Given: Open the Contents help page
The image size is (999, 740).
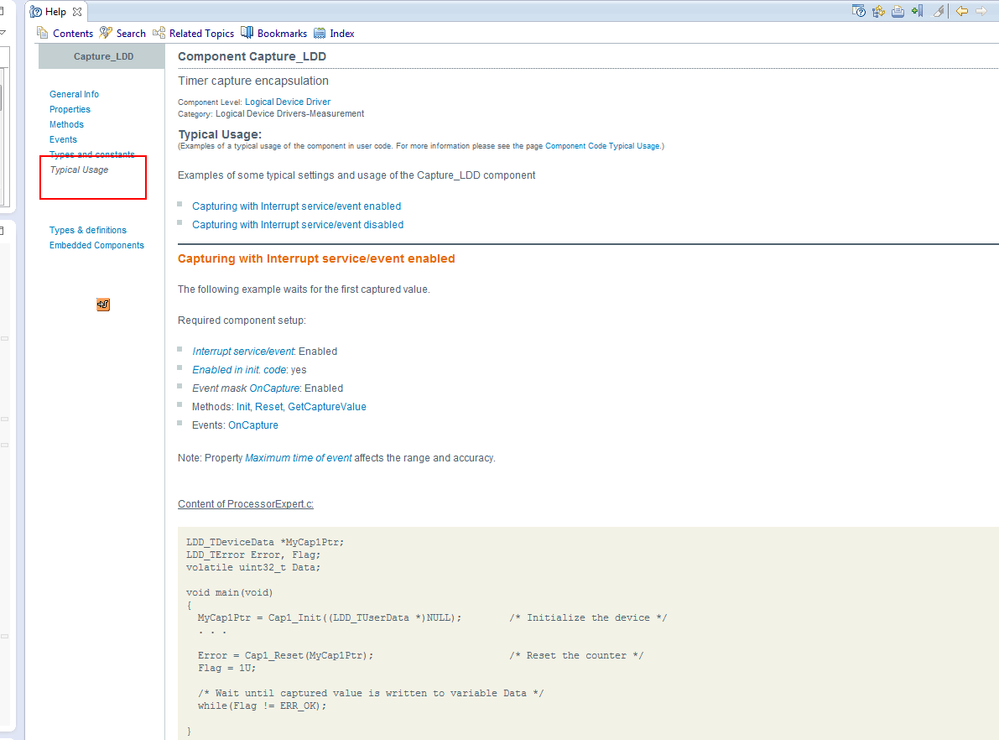Looking at the screenshot, I should point(65,33).
